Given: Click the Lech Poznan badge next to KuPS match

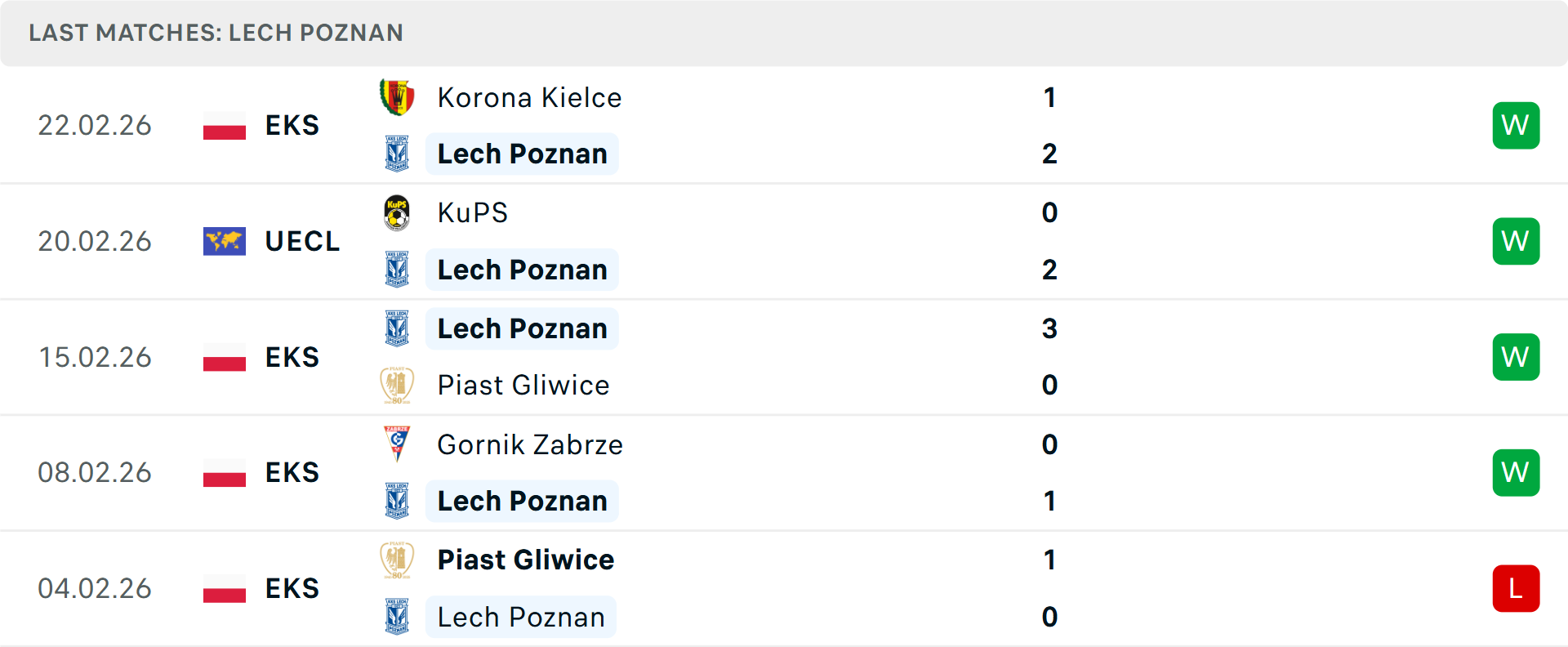Looking at the screenshot, I should point(398,270).
